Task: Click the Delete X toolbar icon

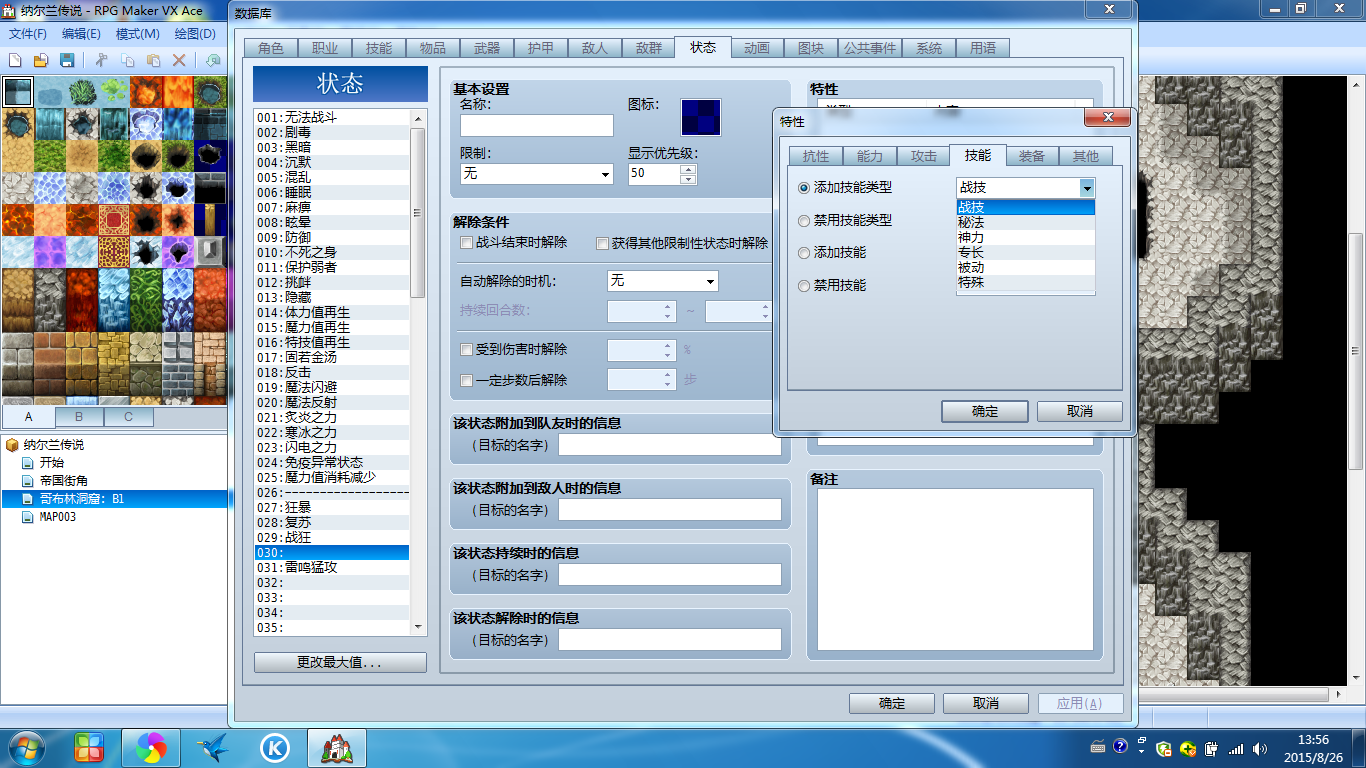Action: pyautogui.click(x=179, y=60)
